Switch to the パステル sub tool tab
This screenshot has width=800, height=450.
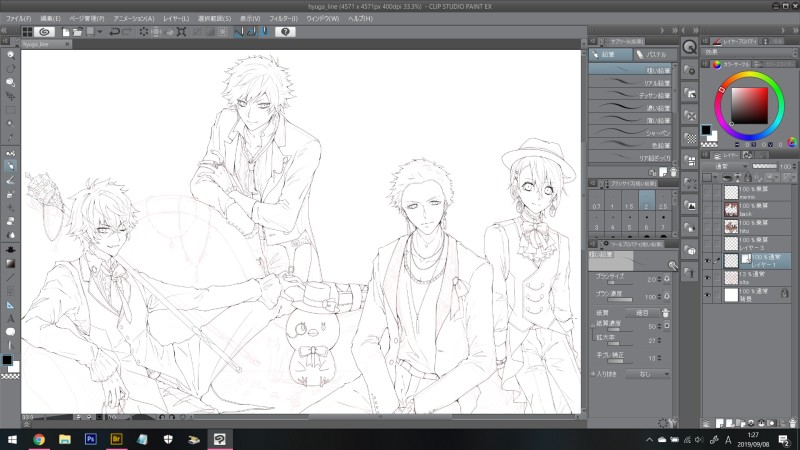tap(650, 54)
